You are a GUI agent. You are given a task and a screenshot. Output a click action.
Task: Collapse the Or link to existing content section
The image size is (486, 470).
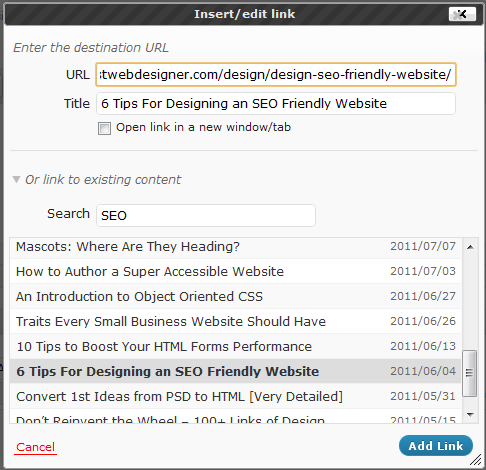[x=16, y=180]
